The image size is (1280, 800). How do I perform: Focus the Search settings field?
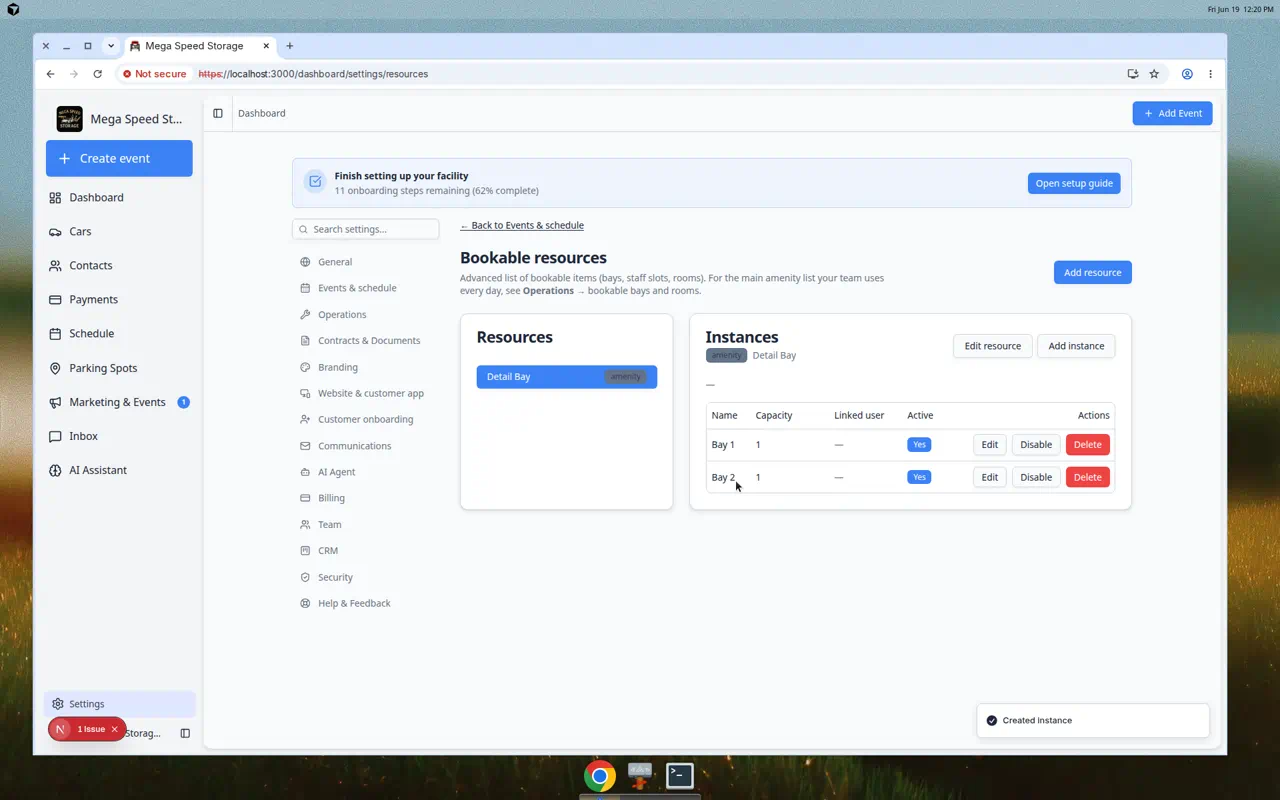point(366,229)
